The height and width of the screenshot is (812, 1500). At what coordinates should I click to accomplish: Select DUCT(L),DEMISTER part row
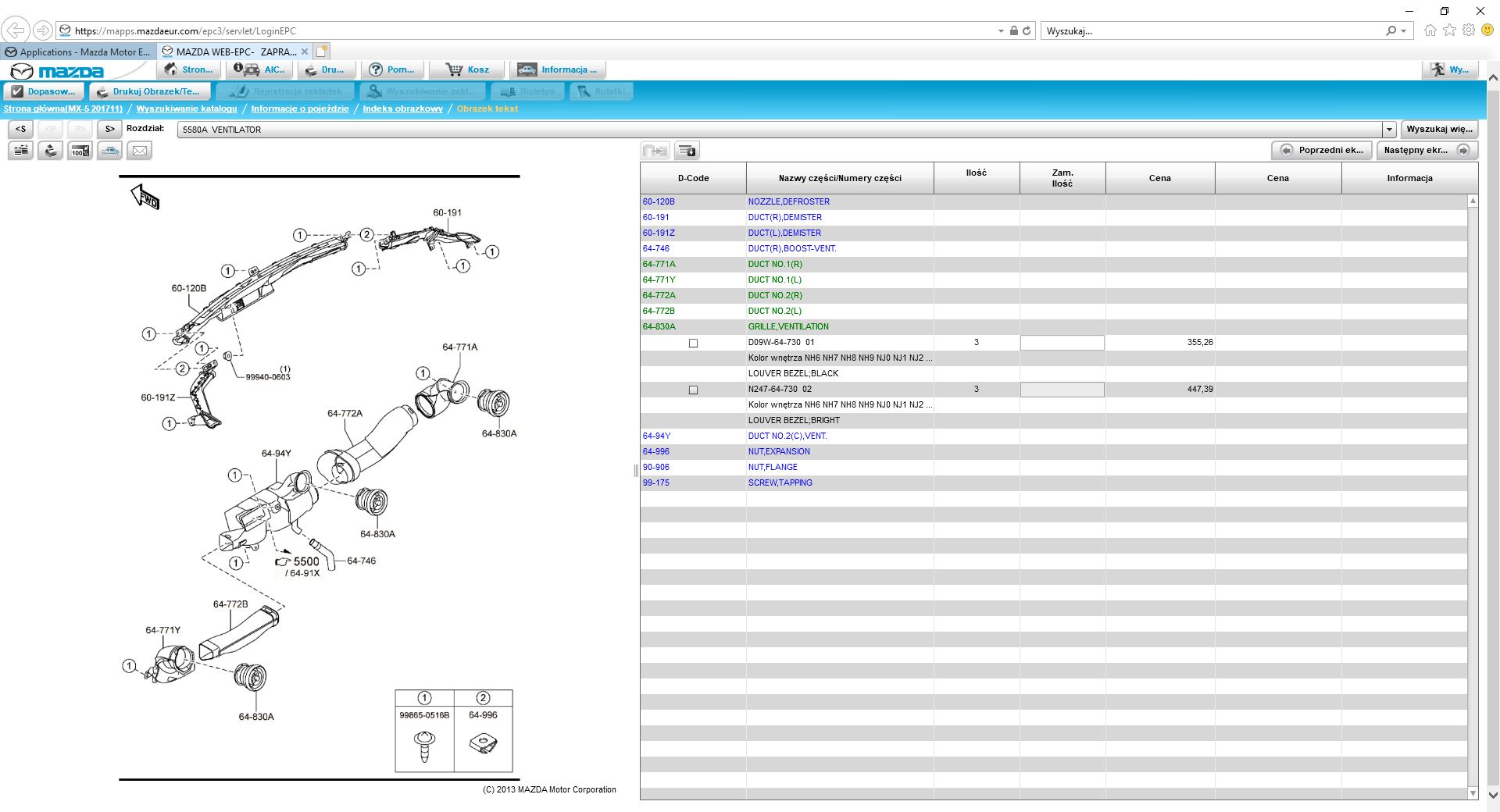[x=1053, y=233]
